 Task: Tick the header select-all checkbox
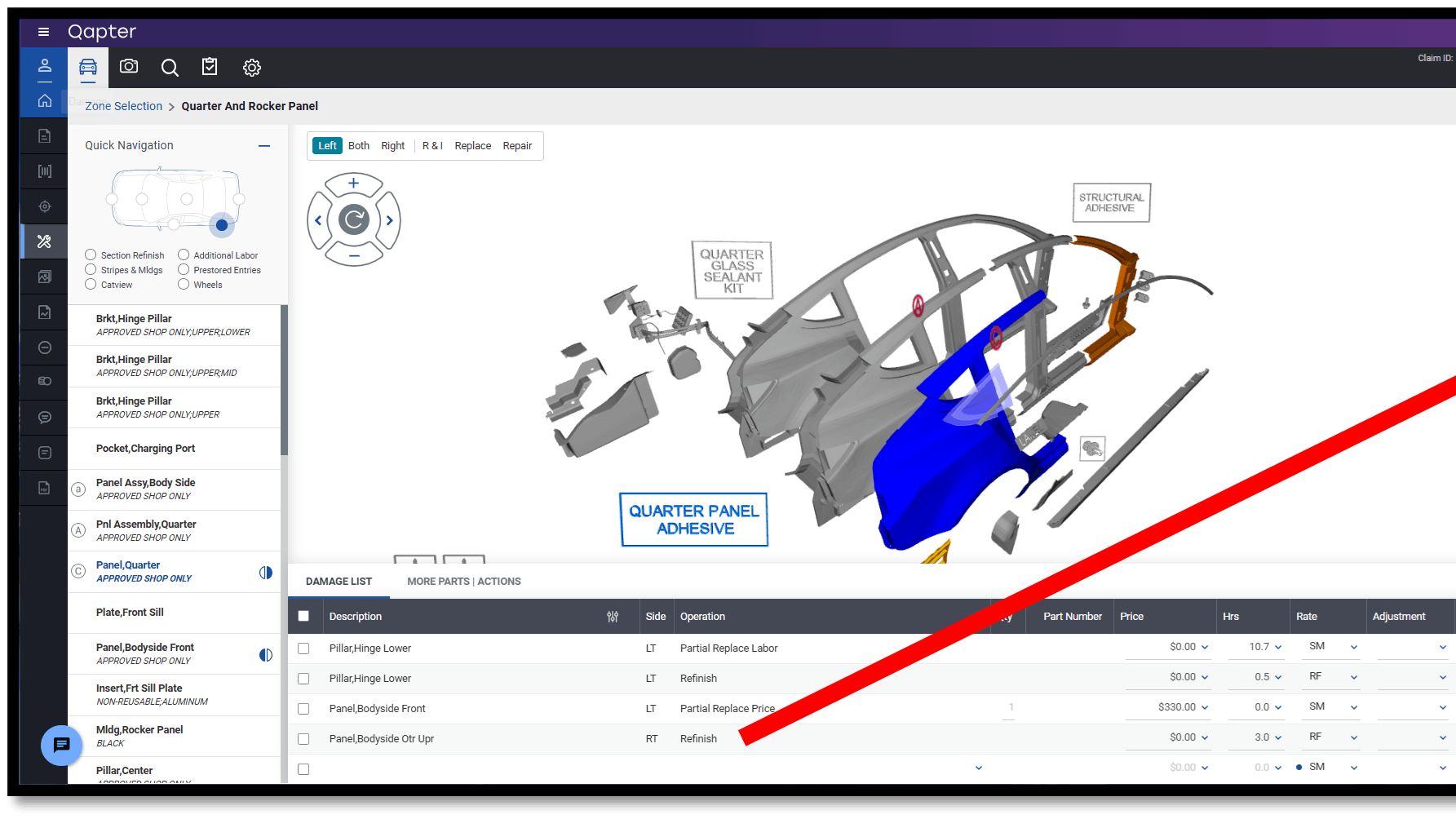(x=303, y=617)
